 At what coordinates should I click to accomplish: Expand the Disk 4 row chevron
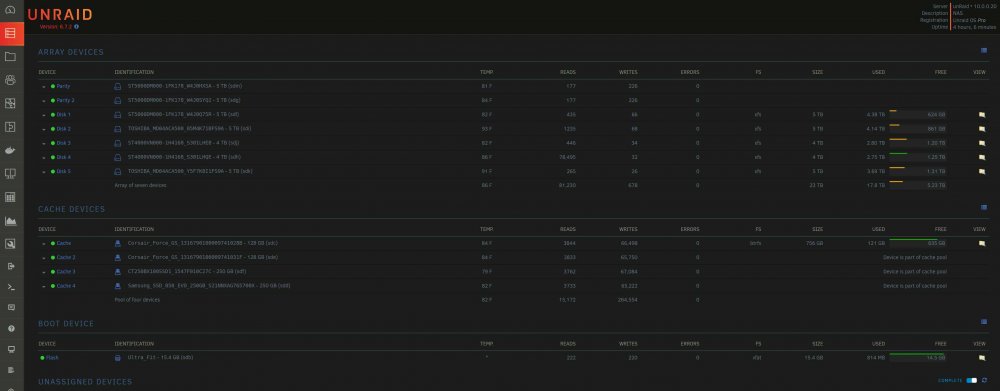tap(44, 157)
